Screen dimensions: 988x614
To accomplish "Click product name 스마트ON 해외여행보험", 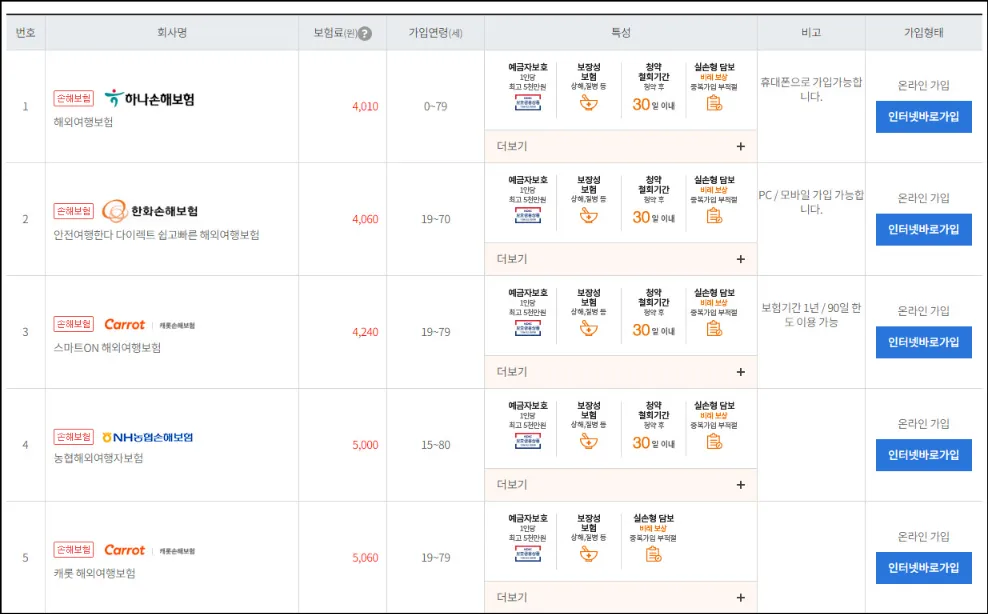I will point(107,348).
